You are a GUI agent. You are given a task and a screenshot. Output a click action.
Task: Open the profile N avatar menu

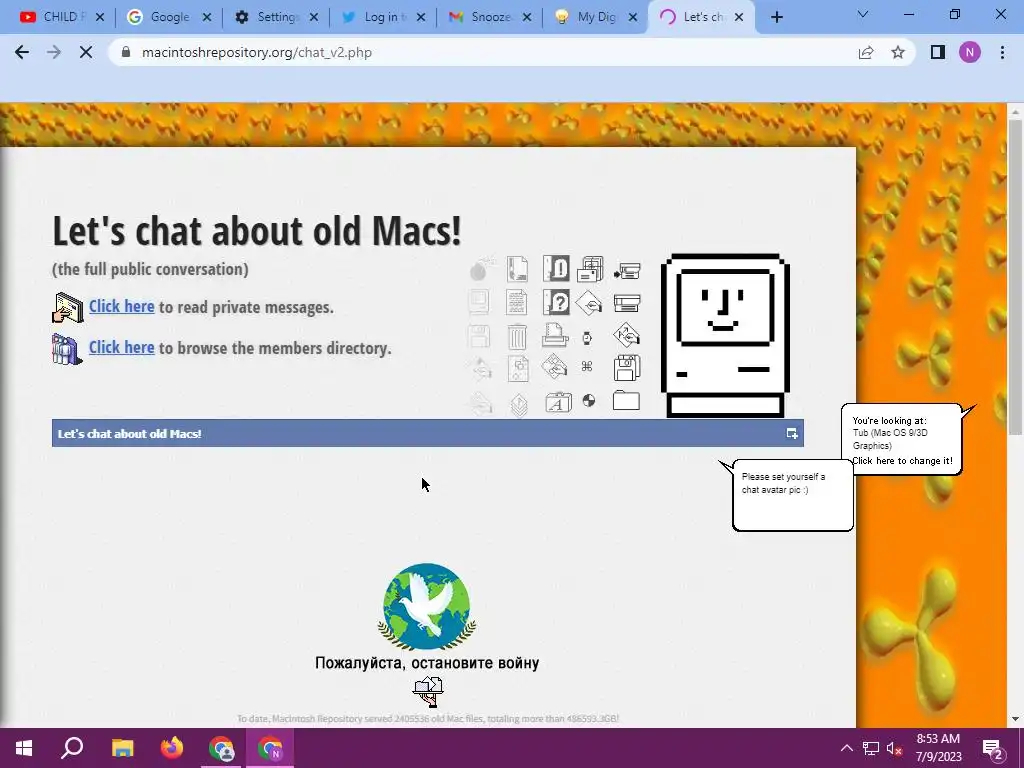pyautogui.click(x=970, y=52)
